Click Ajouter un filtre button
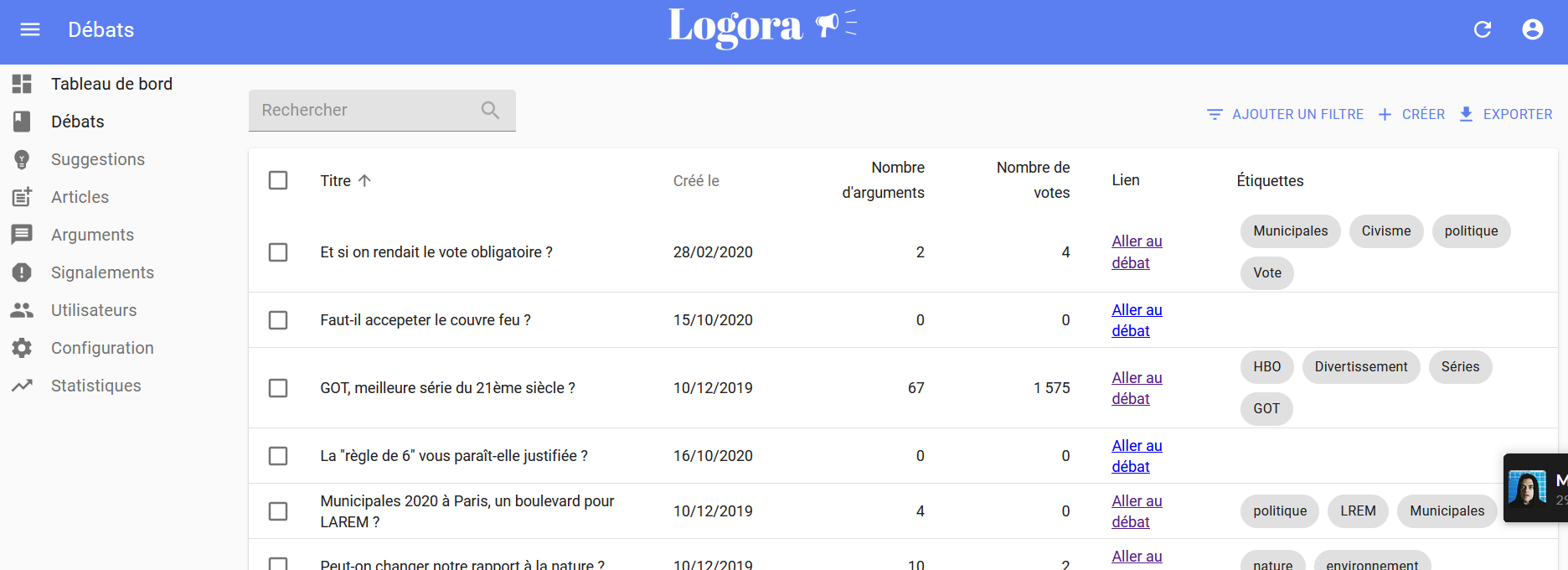This screenshot has width=1568, height=570. click(x=1285, y=114)
